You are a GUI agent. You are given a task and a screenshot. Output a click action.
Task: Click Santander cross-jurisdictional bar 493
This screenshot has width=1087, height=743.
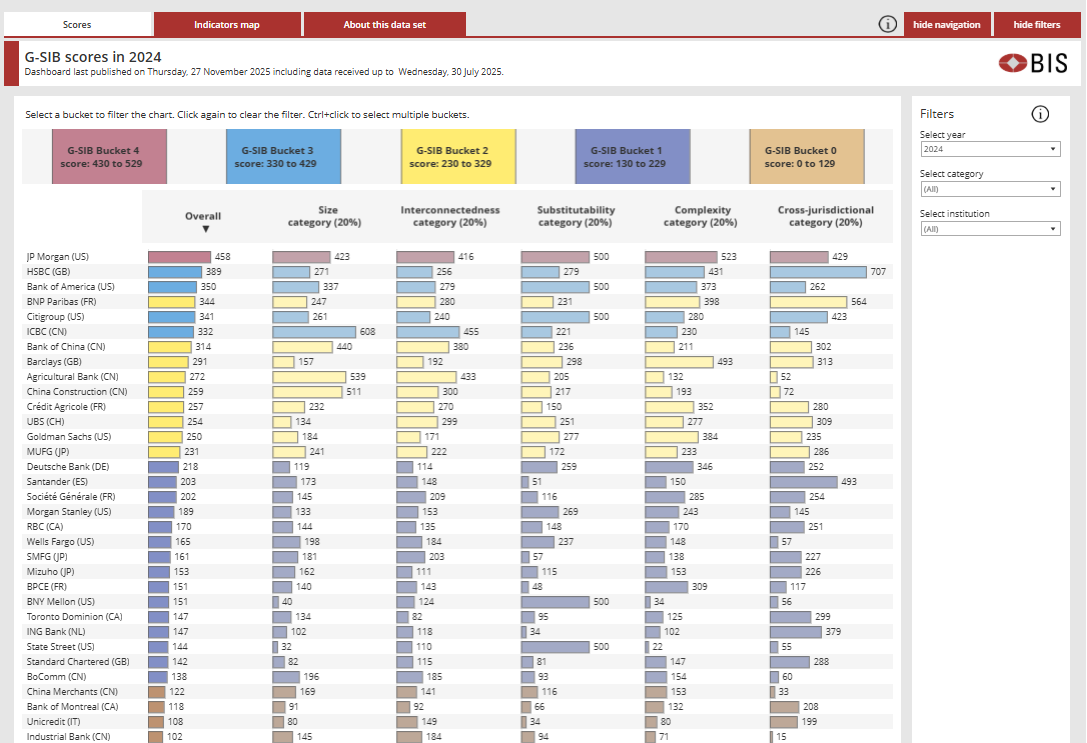(x=803, y=482)
